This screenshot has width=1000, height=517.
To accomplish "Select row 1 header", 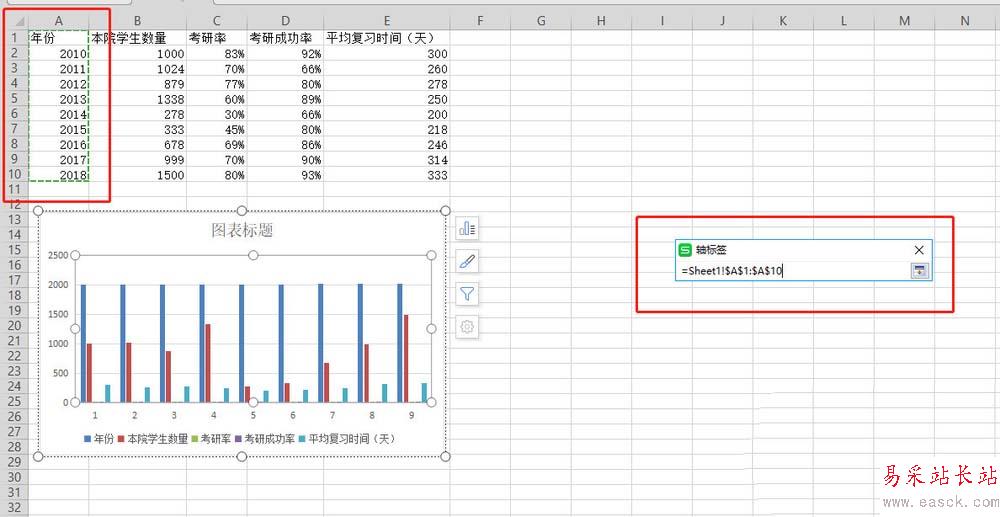I will tap(14, 37).
